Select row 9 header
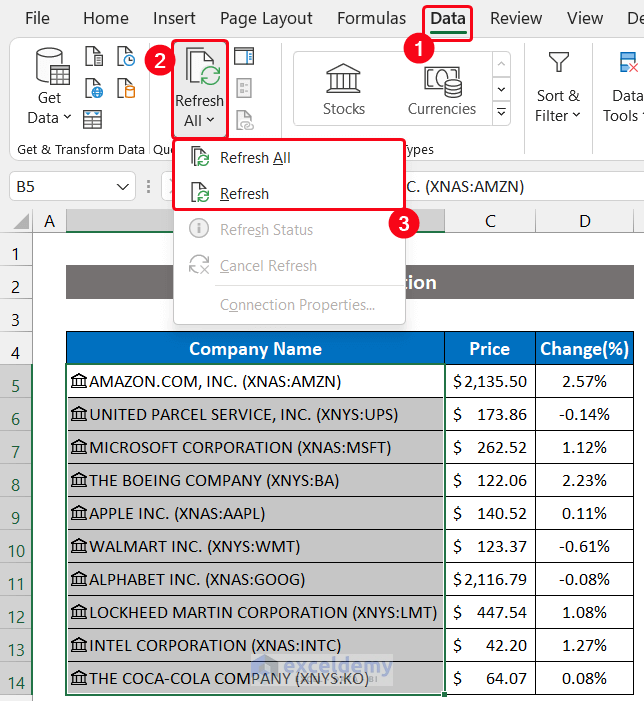This screenshot has height=701, width=644. click(x=16, y=517)
